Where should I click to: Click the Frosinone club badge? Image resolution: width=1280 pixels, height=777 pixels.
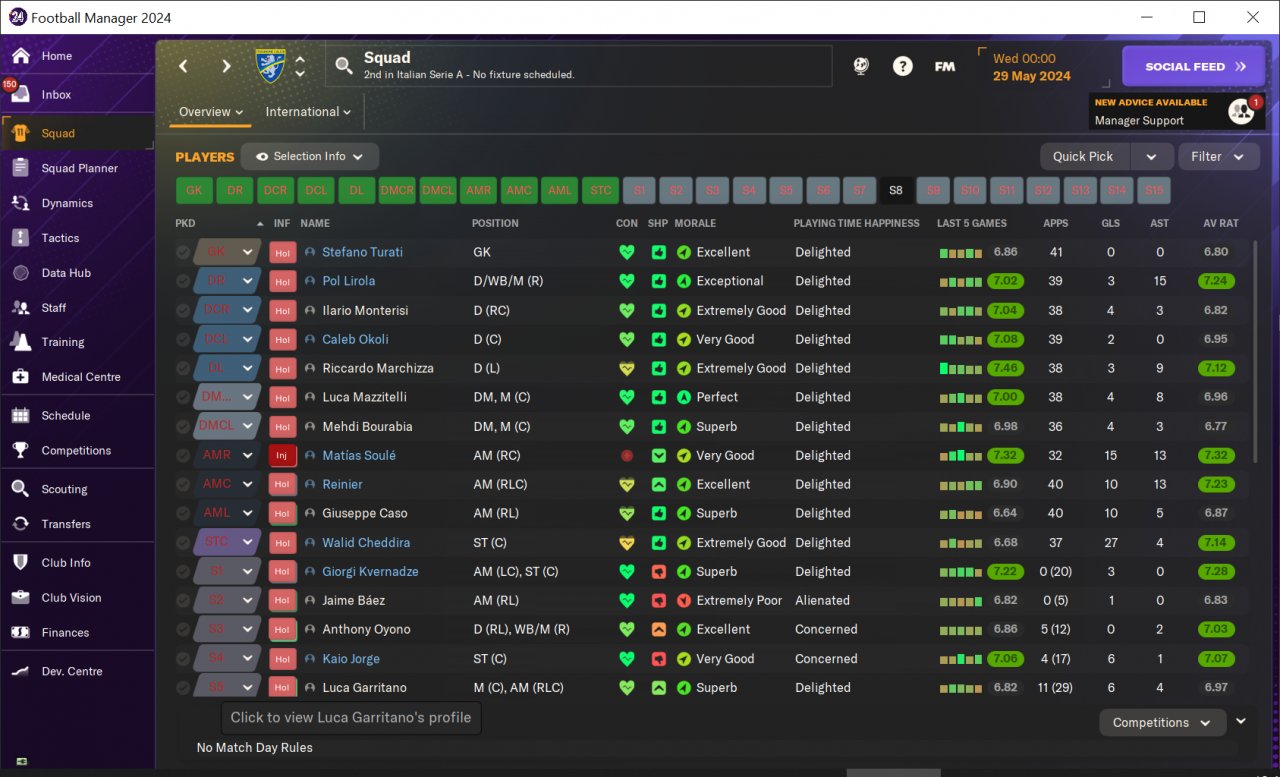pos(268,66)
